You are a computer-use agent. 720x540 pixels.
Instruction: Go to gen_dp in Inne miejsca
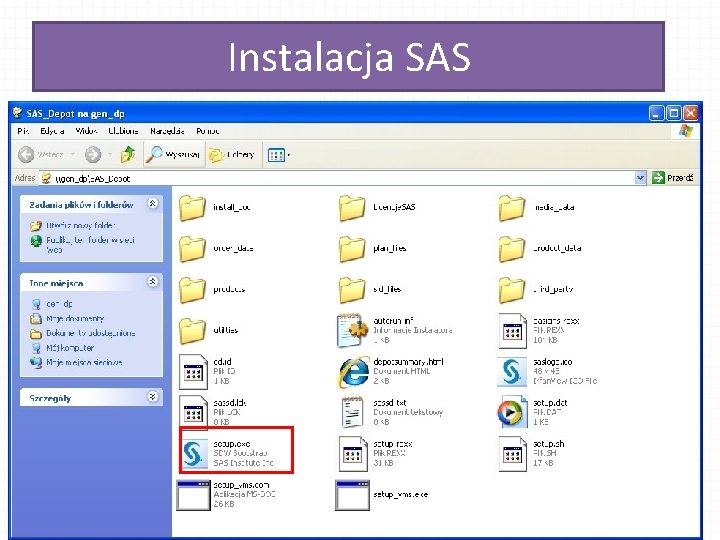(59, 304)
